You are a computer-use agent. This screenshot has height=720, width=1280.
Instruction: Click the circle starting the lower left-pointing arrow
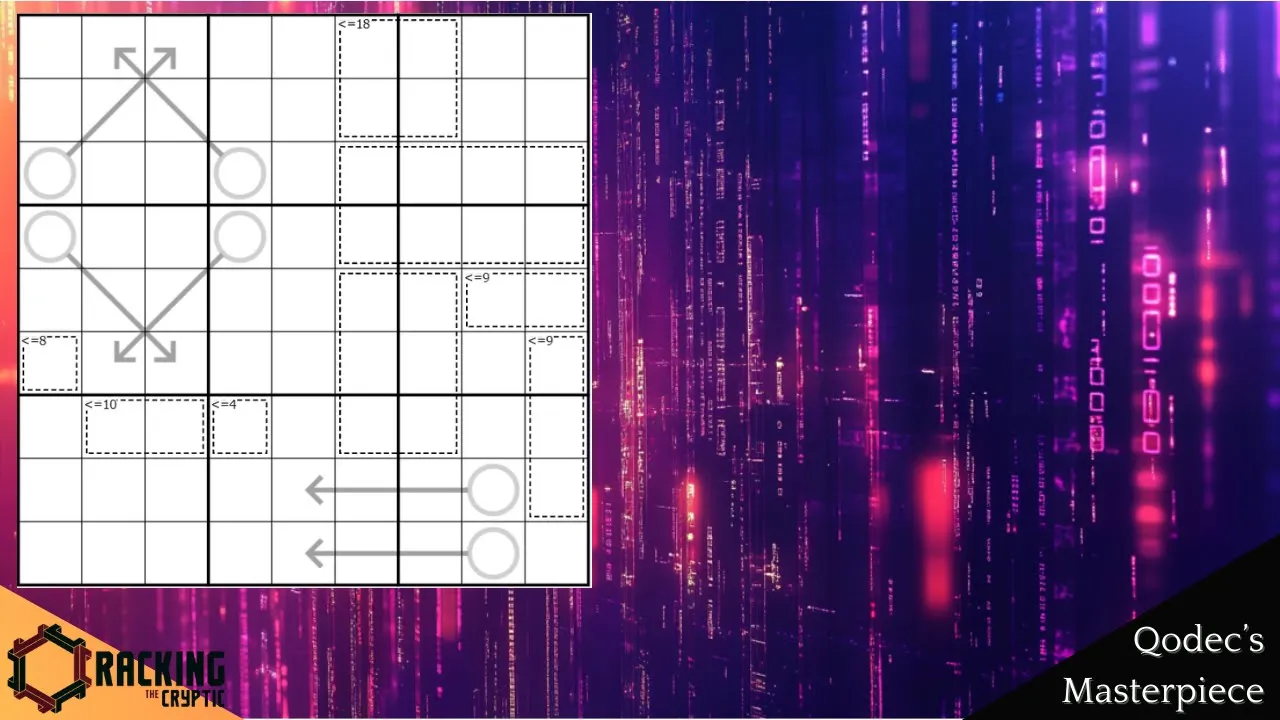pyautogui.click(x=493, y=553)
